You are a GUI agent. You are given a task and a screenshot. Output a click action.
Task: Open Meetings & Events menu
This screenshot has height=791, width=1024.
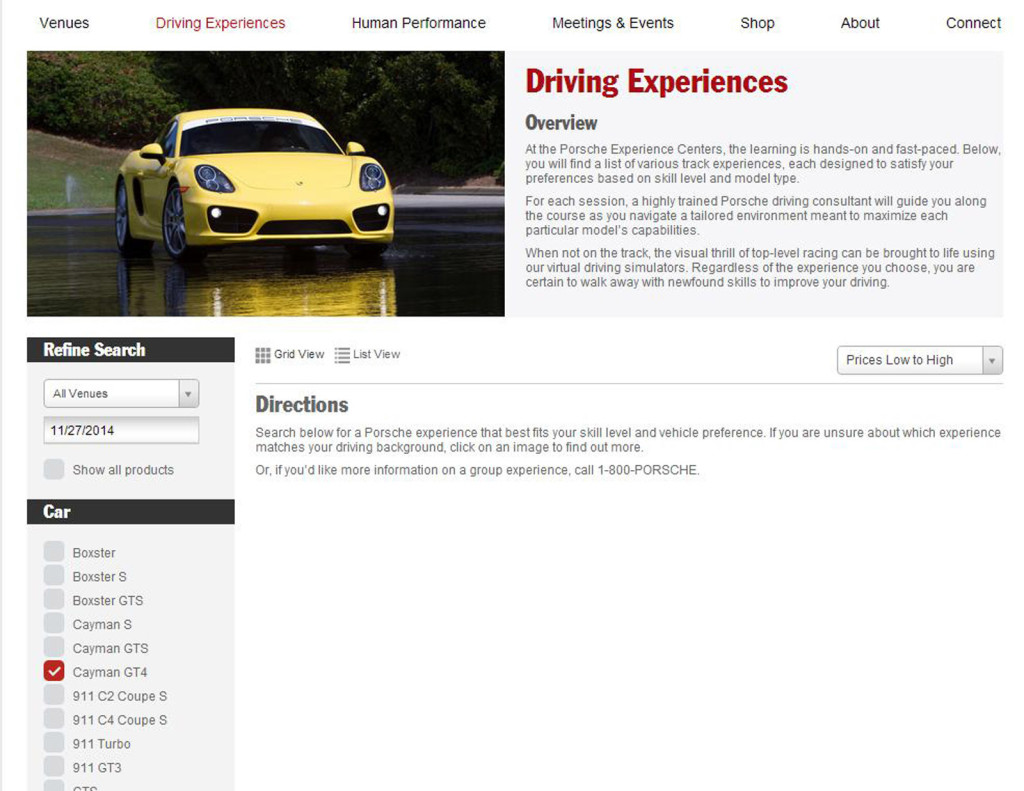613,23
